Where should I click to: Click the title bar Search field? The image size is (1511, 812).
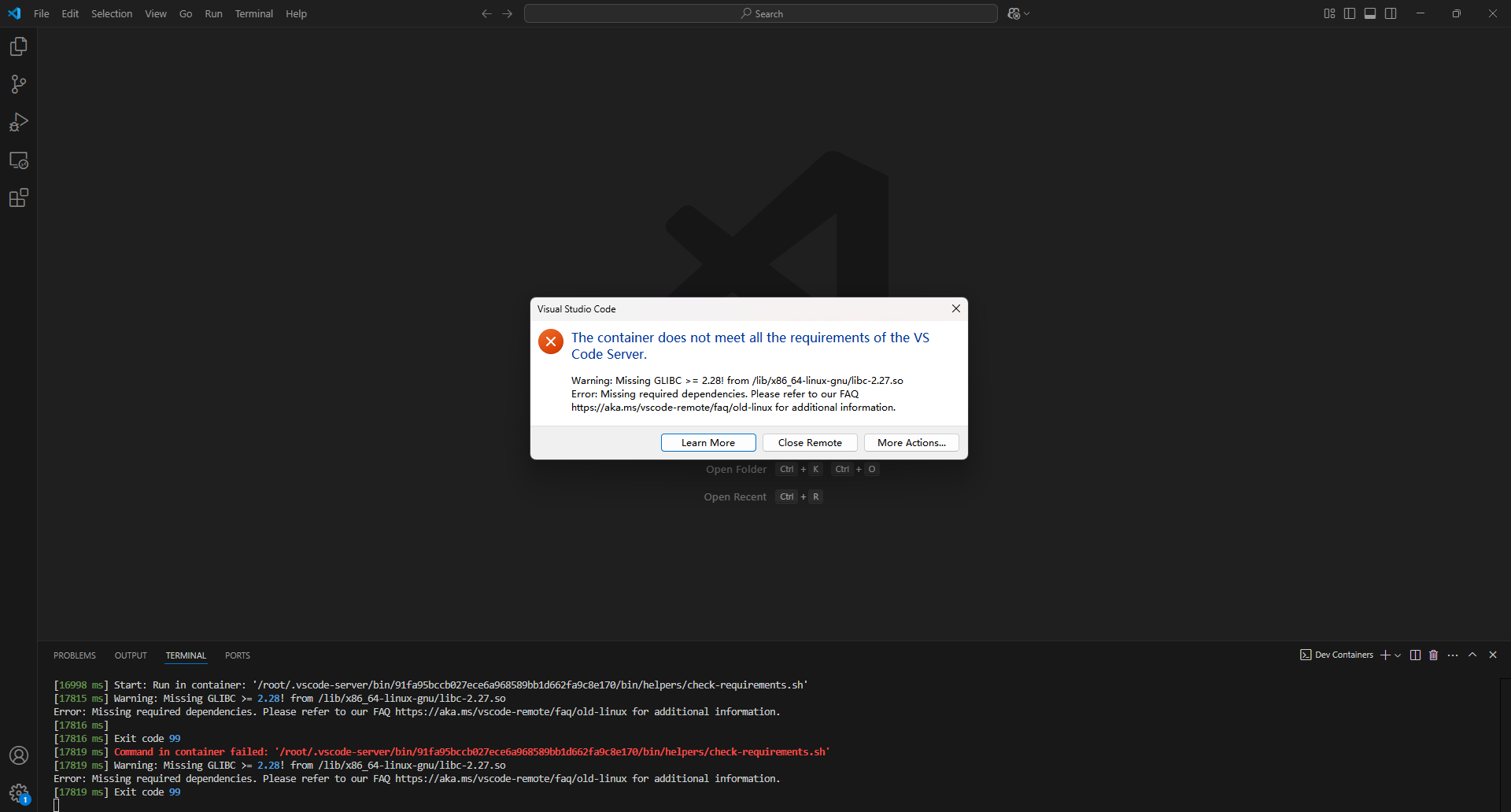click(x=761, y=13)
